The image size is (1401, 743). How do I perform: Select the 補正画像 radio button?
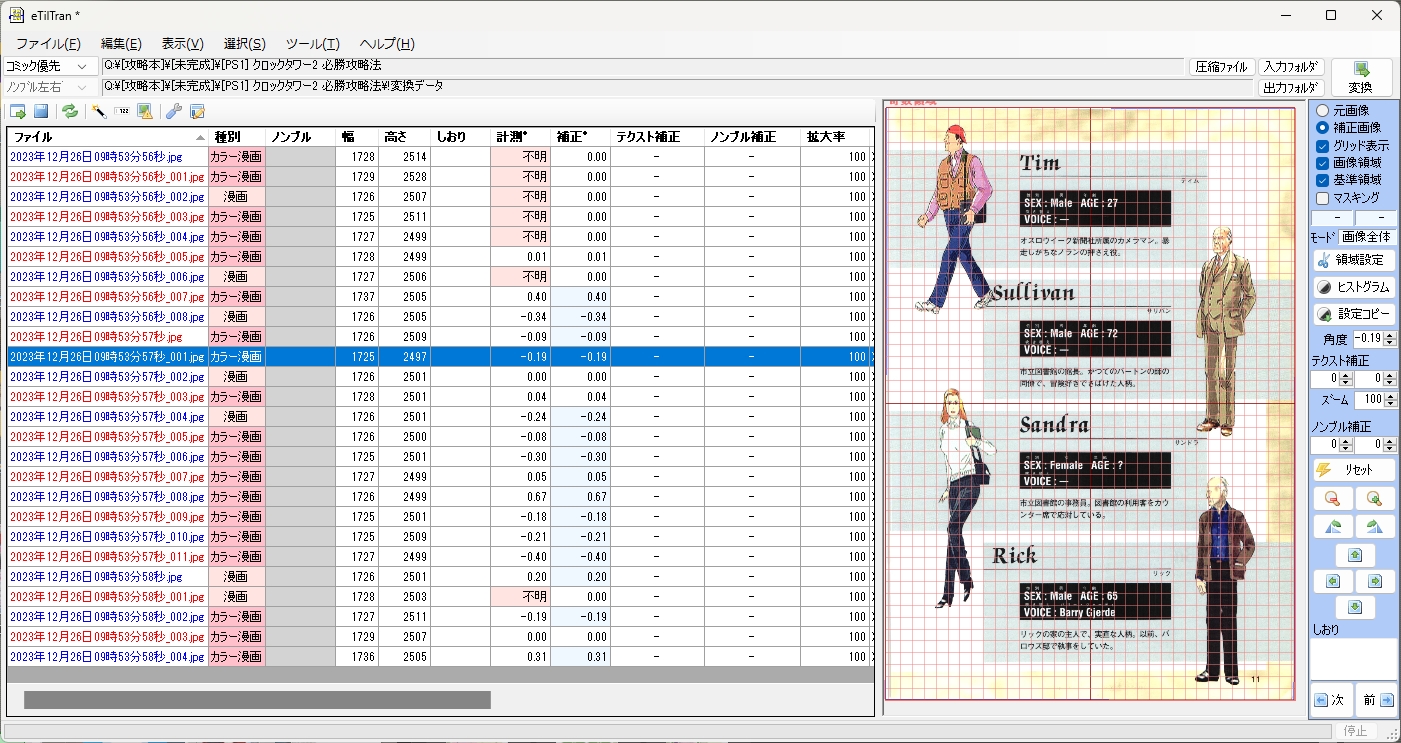click(1323, 128)
